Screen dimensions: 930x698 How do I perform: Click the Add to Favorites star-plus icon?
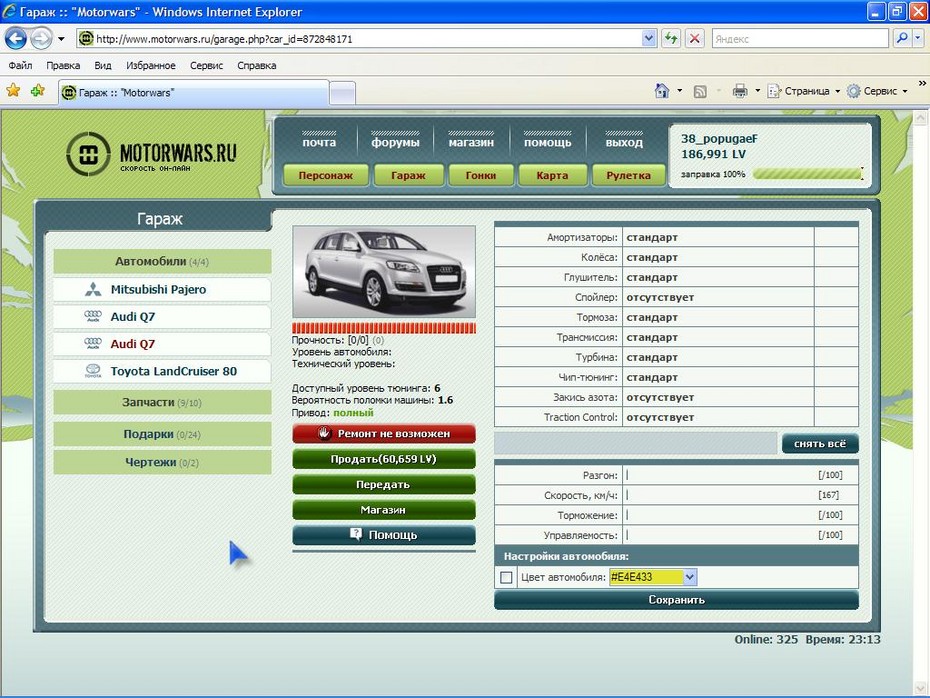tap(38, 91)
